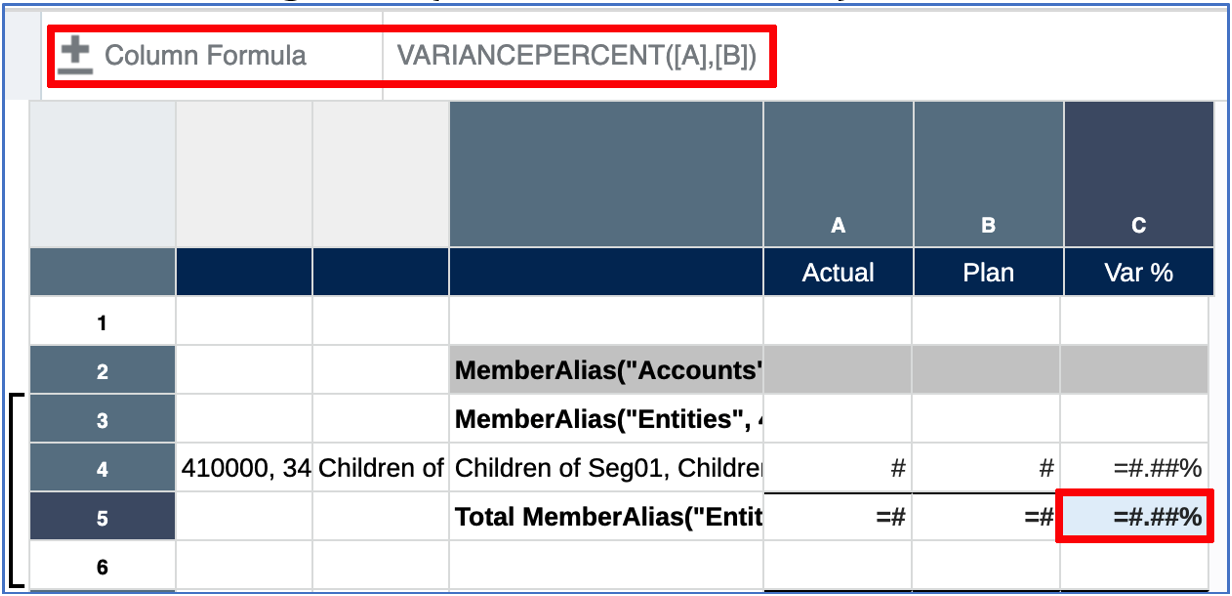Select column A header
This screenshot has width=1232, height=596.
tap(838, 226)
